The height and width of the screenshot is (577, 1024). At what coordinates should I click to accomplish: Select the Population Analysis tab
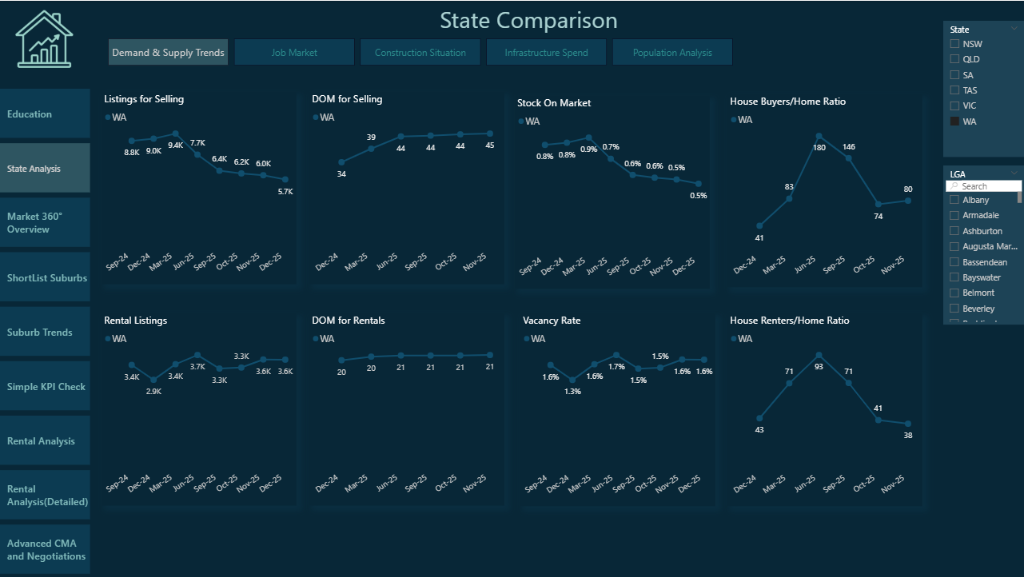[x=672, y=51]
